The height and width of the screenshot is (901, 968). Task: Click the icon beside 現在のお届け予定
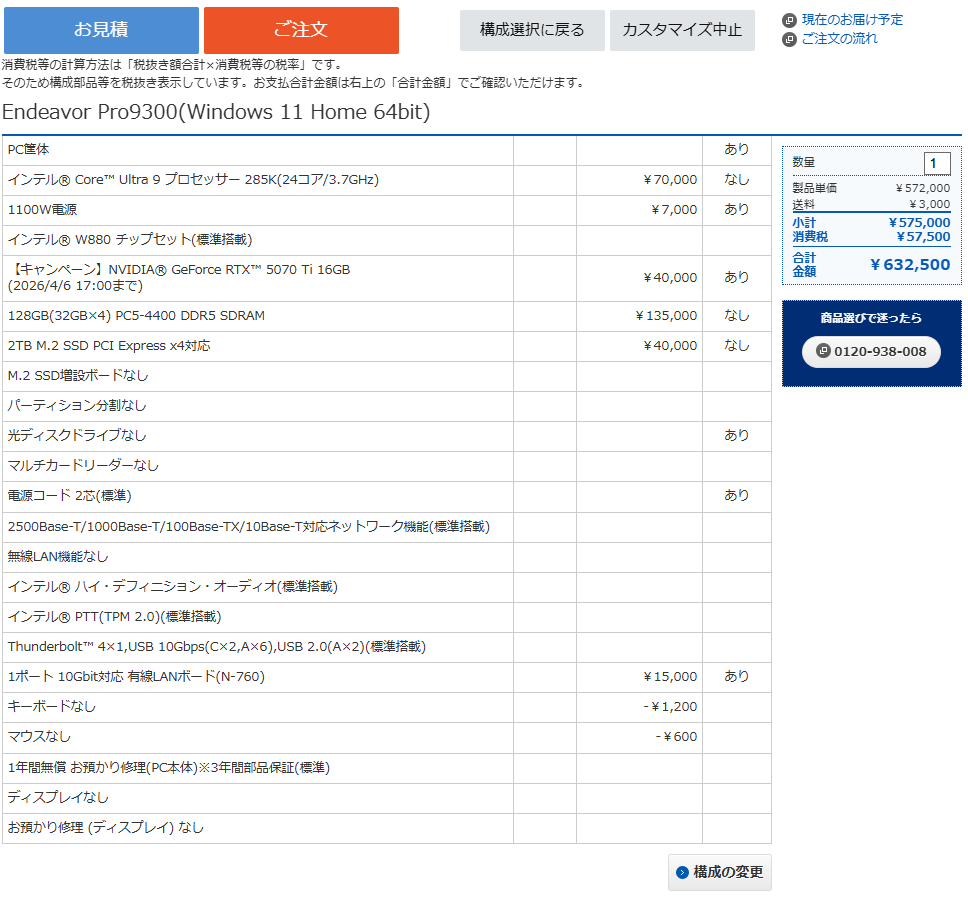pos(789,20)
